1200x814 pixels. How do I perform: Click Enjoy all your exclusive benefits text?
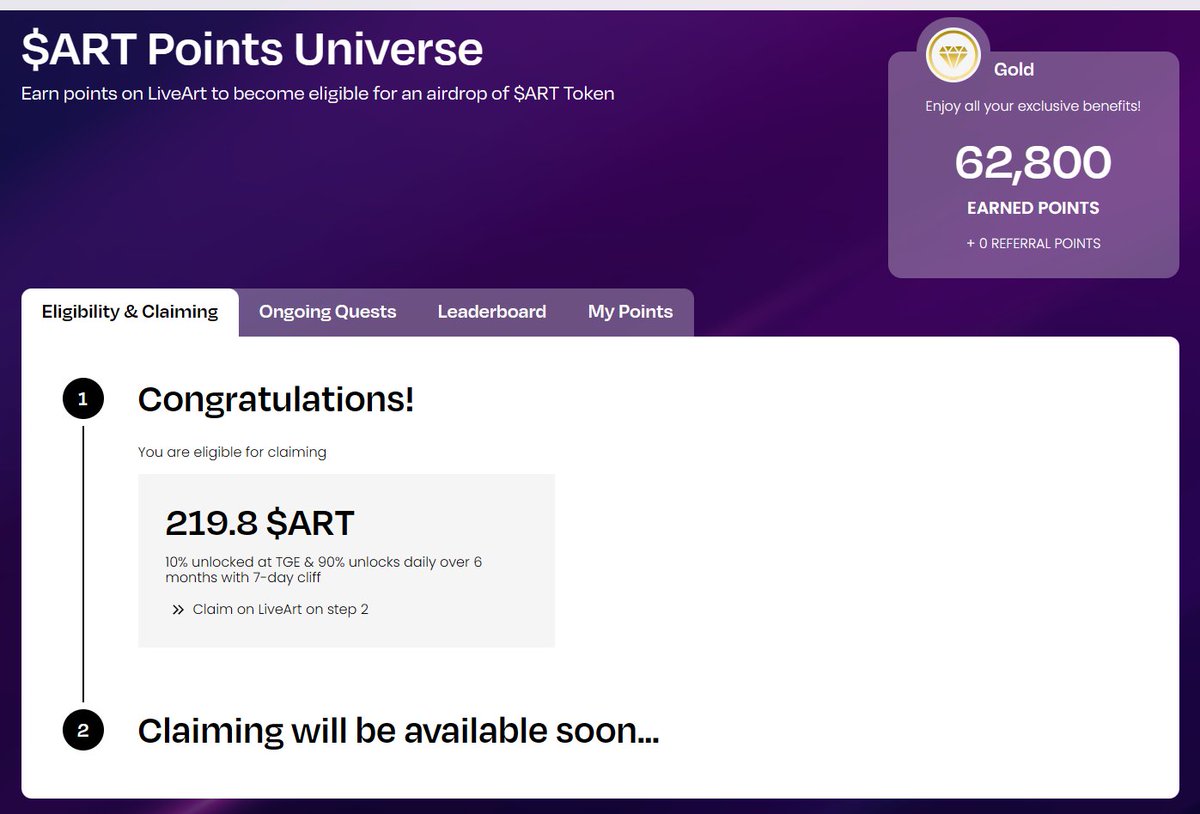1033,106
